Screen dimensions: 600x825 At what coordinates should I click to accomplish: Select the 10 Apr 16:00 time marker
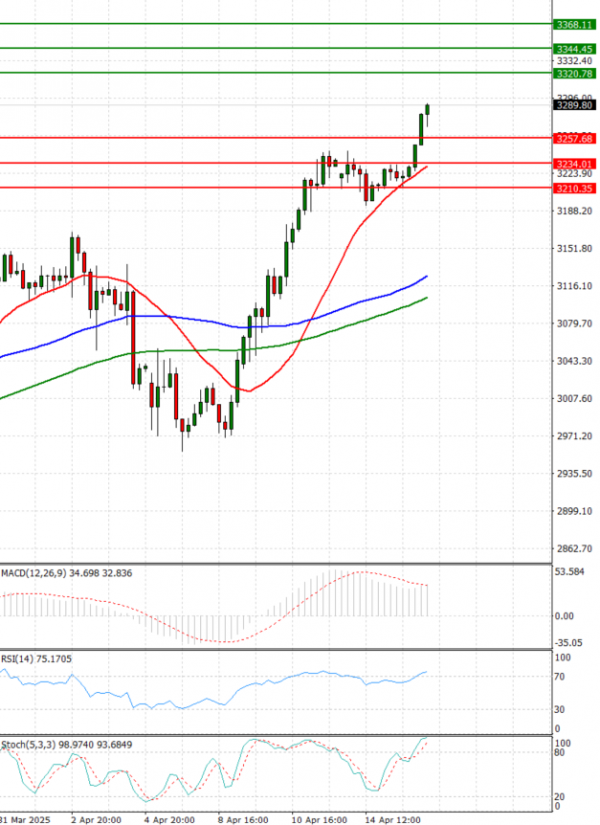pyautogui.click(x=321, y=818)
